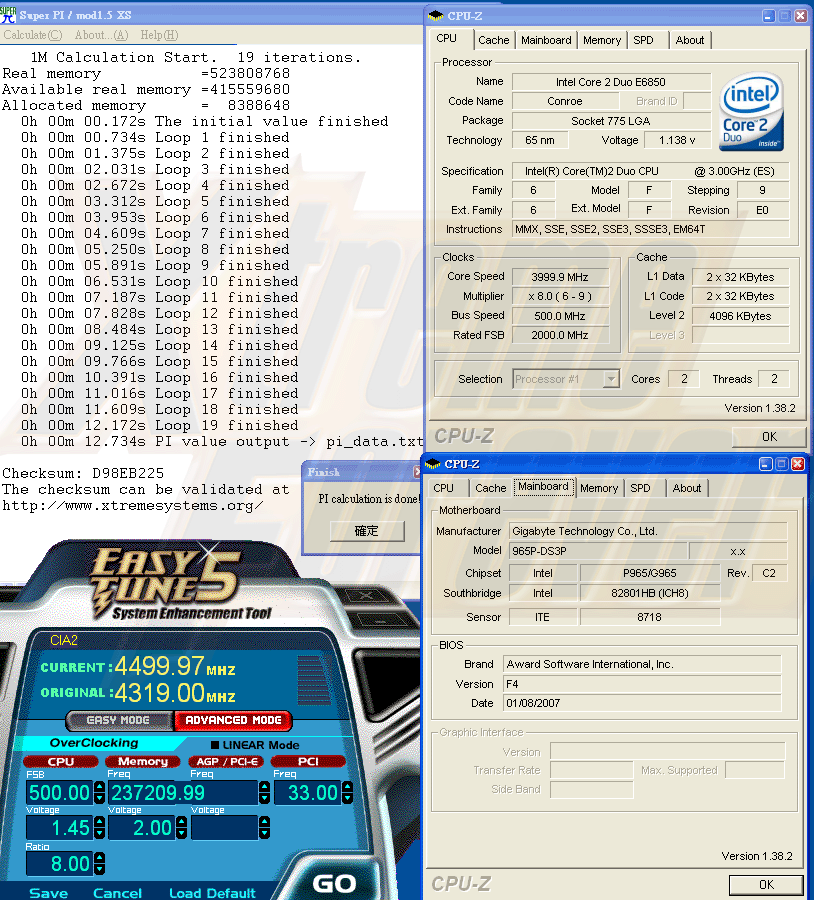Click the Intel Core 2 Duo logo

[751, 111]
